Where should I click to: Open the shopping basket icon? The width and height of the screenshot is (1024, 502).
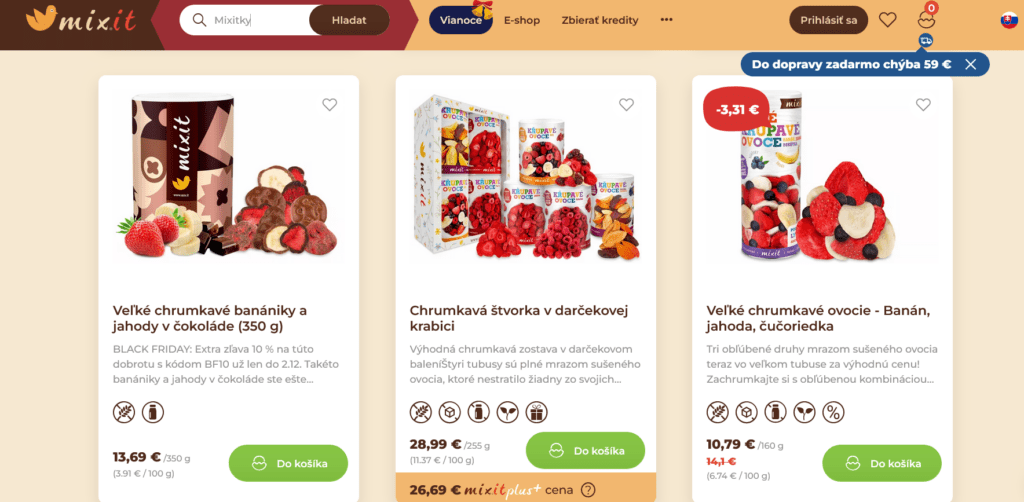[x=926, y=21]
